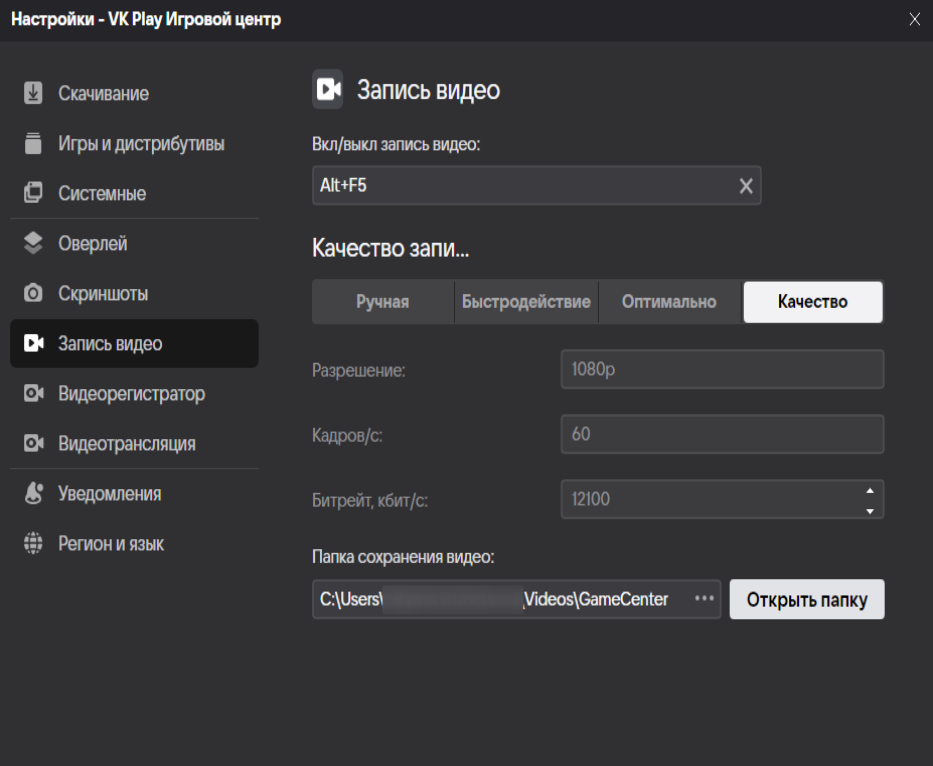Screen dimensions: 933x766
Task: Click the Оверлей layers icon
Action: 33,244
